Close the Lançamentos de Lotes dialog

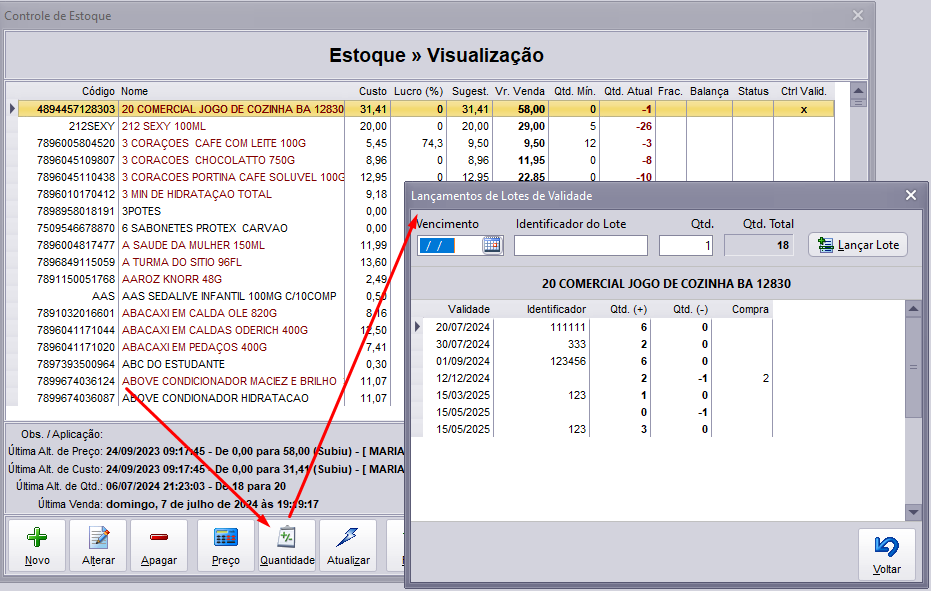click(x=911, y=195)
